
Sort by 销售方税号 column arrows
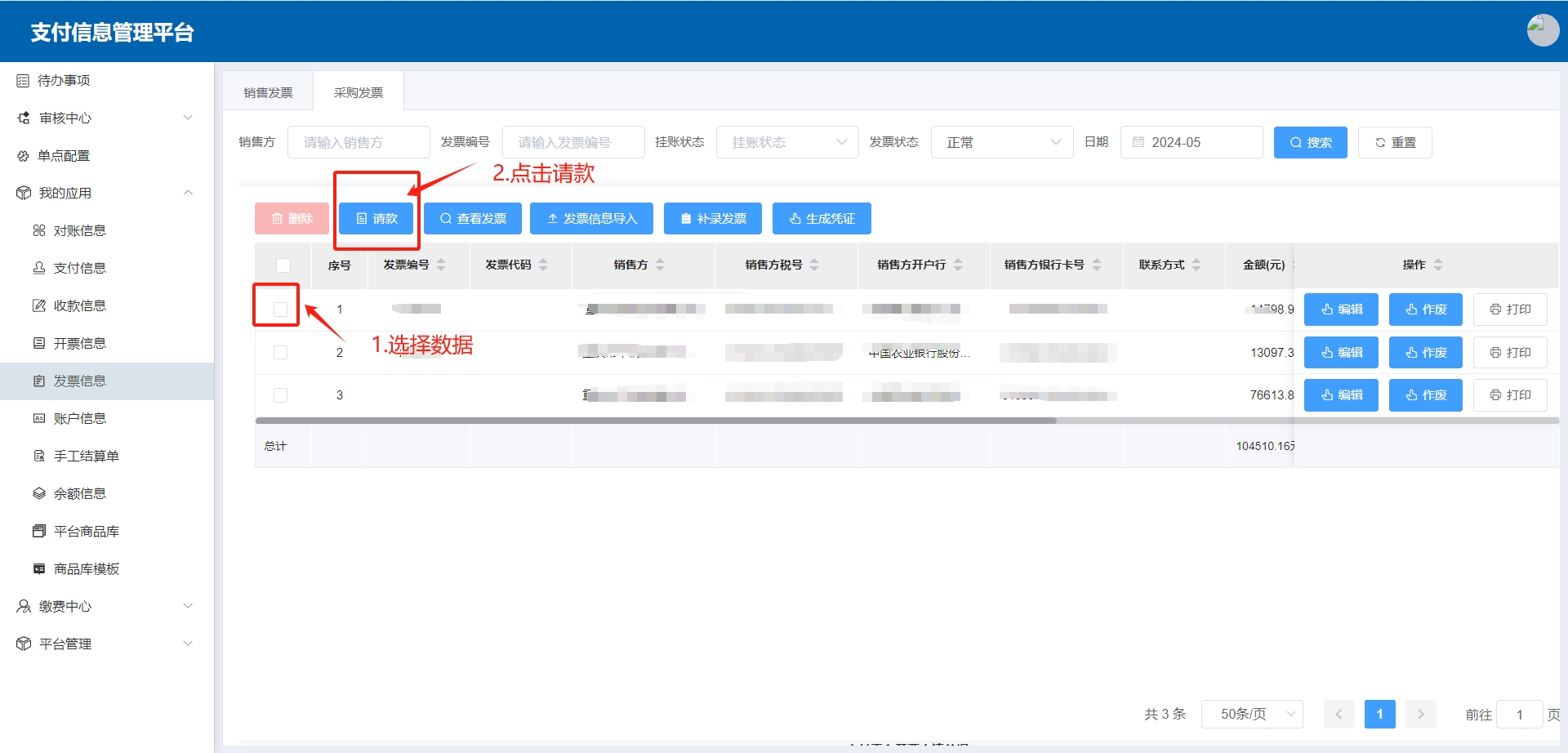click(x=814, y=265)
